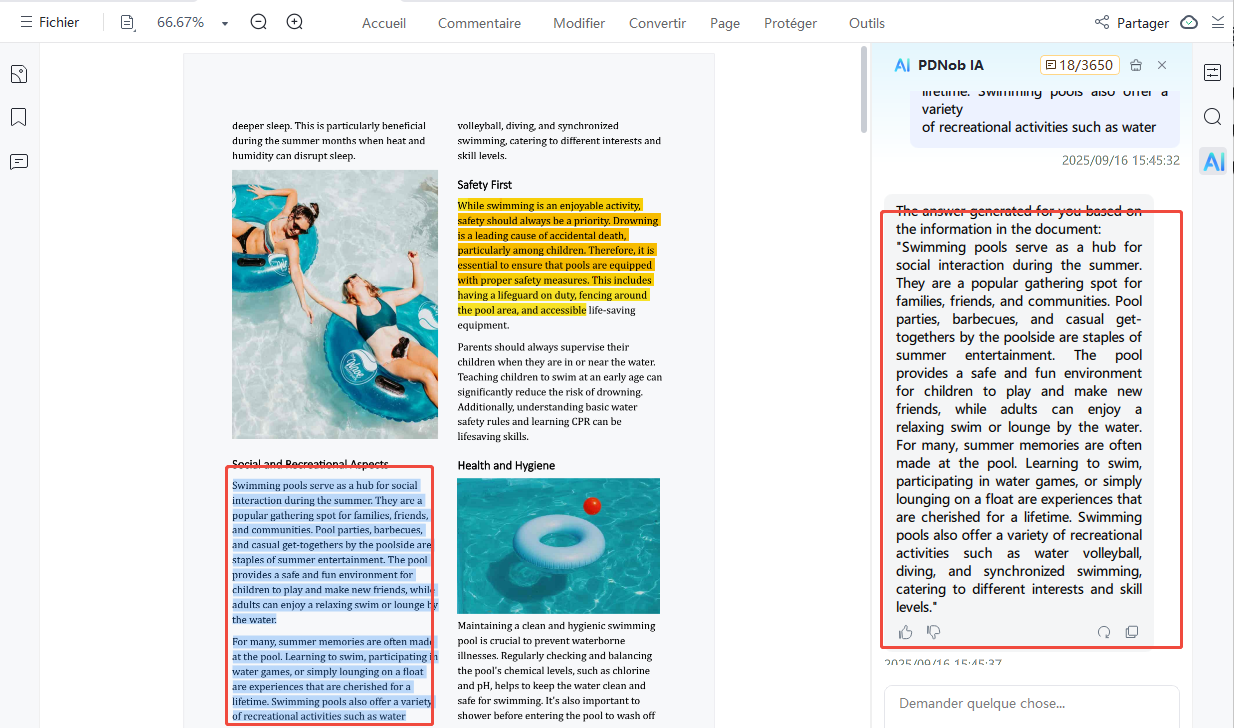Click the thumbs down icon under AI answer
The image size is (1234, 728).
(934, 632)
